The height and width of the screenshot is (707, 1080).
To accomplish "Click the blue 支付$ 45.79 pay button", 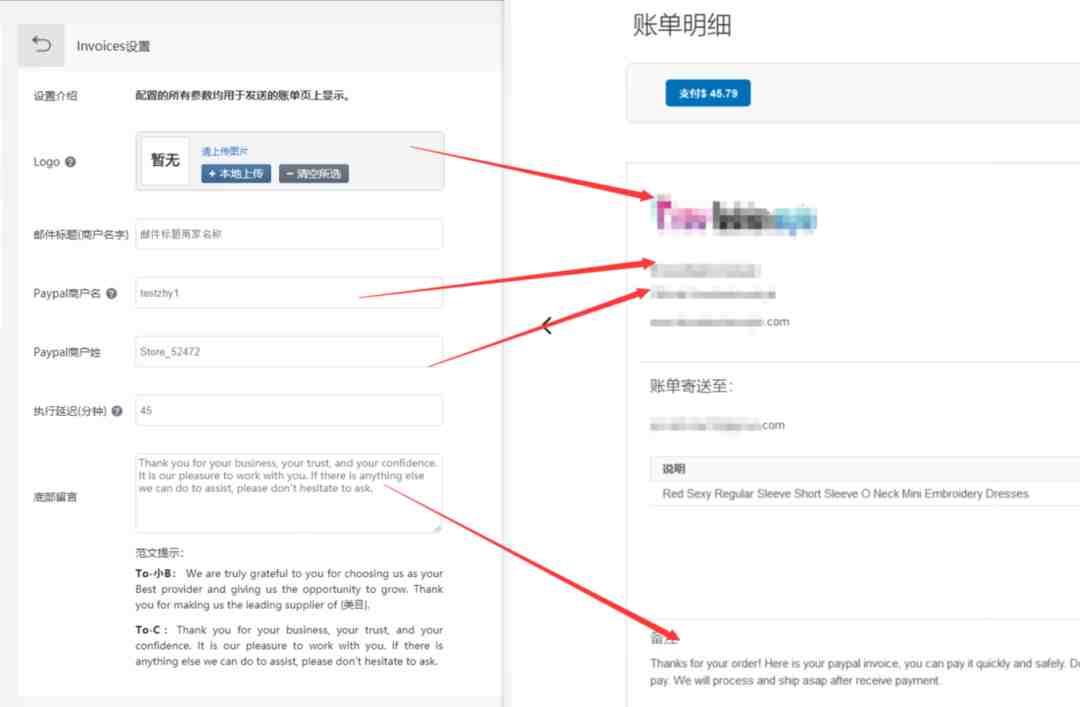I will [x=708, y=93].
